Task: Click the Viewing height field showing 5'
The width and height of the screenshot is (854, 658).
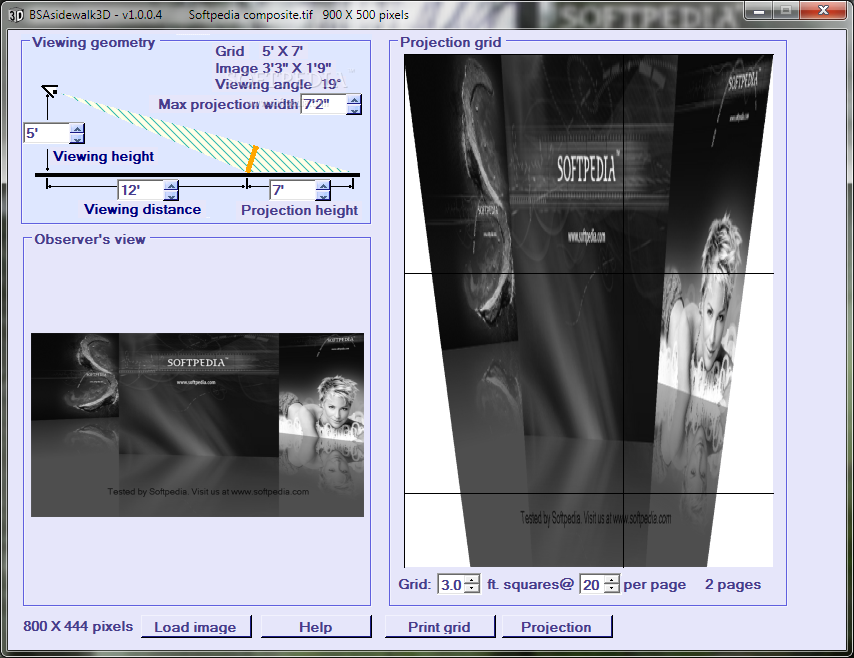Action: [47, 133]
